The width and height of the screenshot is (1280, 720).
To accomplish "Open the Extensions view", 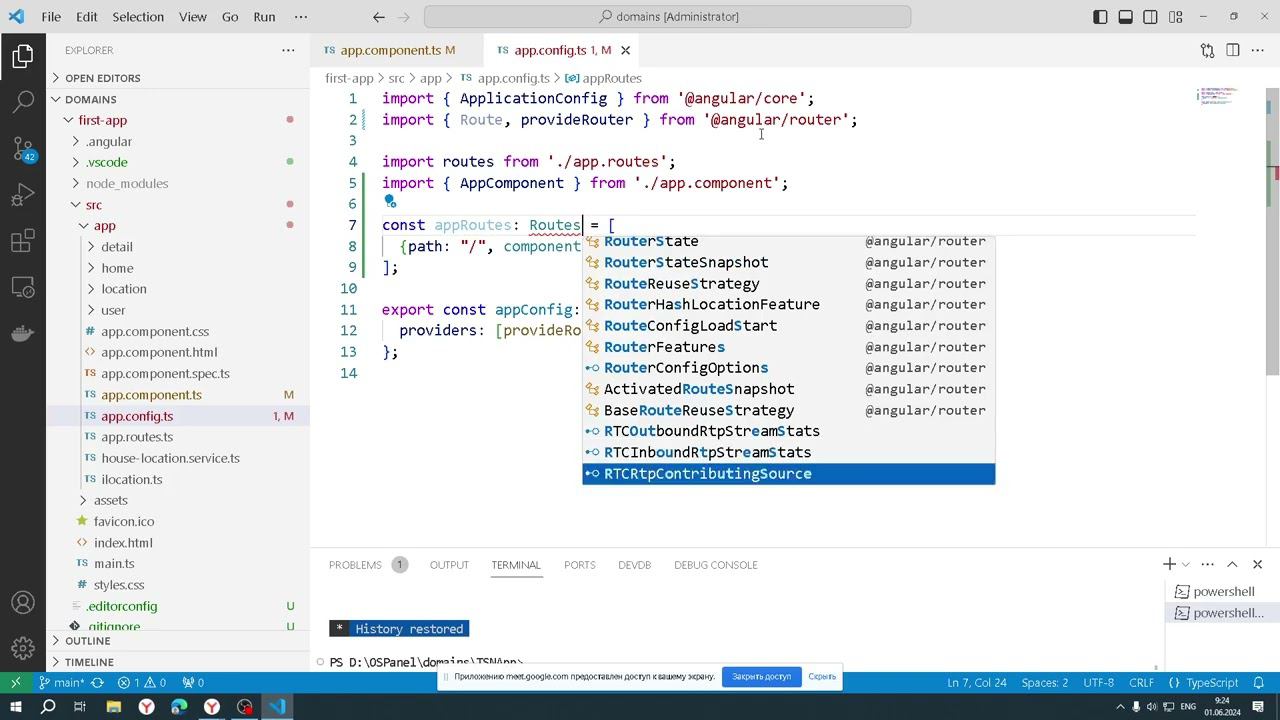I will tap(23, 241).
